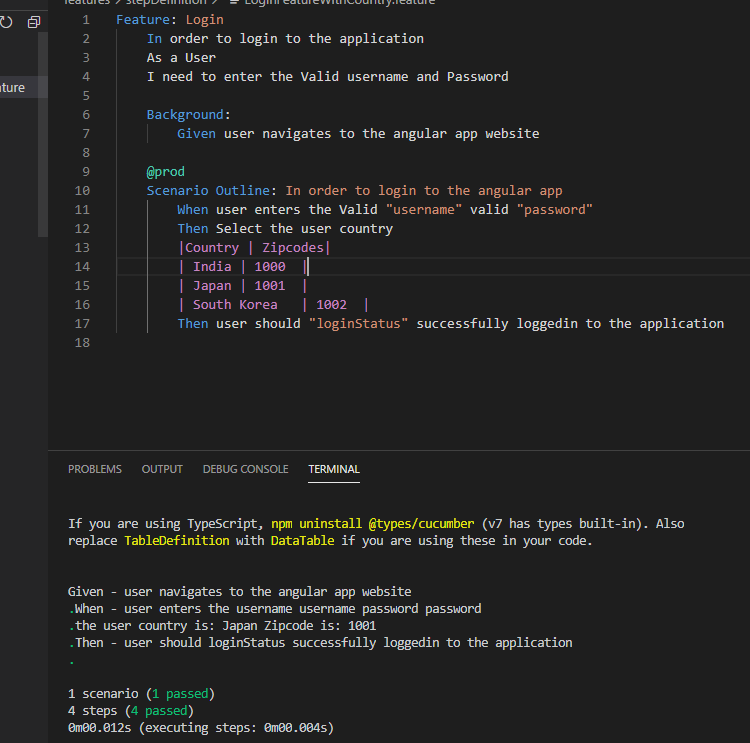The width and height of the screenshot is (750, 743).
Task: Select the highlighted feature file in sidebar
Action: 14,88
